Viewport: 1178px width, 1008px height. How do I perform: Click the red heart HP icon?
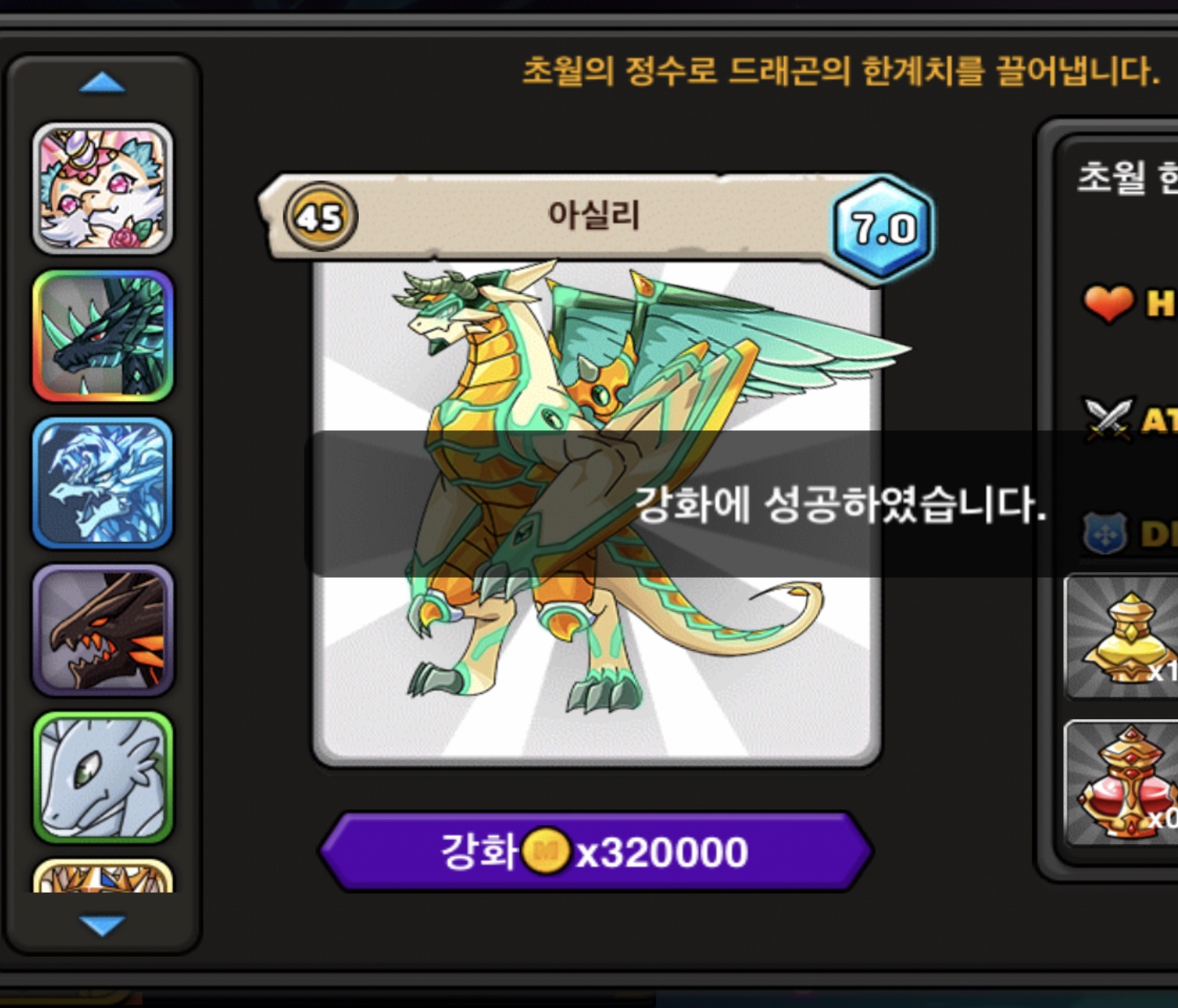[x=1108, y=304]
